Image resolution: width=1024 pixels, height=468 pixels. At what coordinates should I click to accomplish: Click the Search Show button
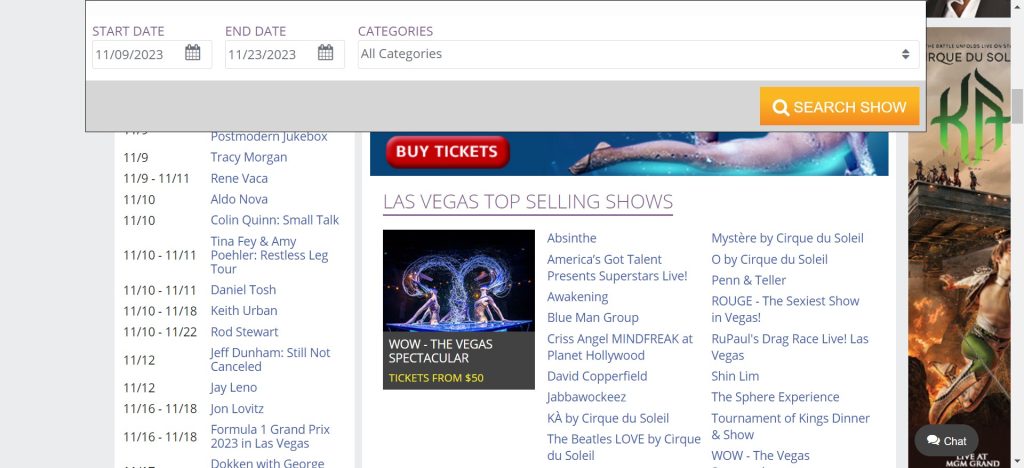click(839, 106)
